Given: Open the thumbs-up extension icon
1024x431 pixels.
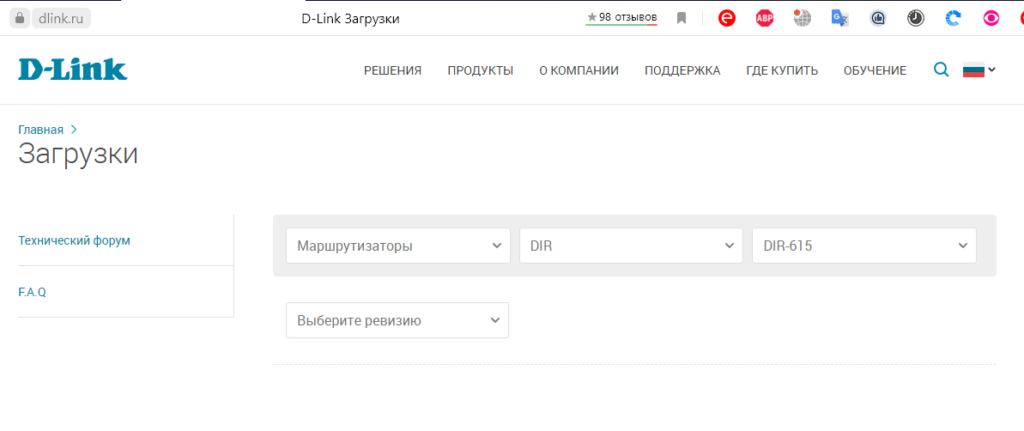Looking at the screenshot, I should coord(878,18).
